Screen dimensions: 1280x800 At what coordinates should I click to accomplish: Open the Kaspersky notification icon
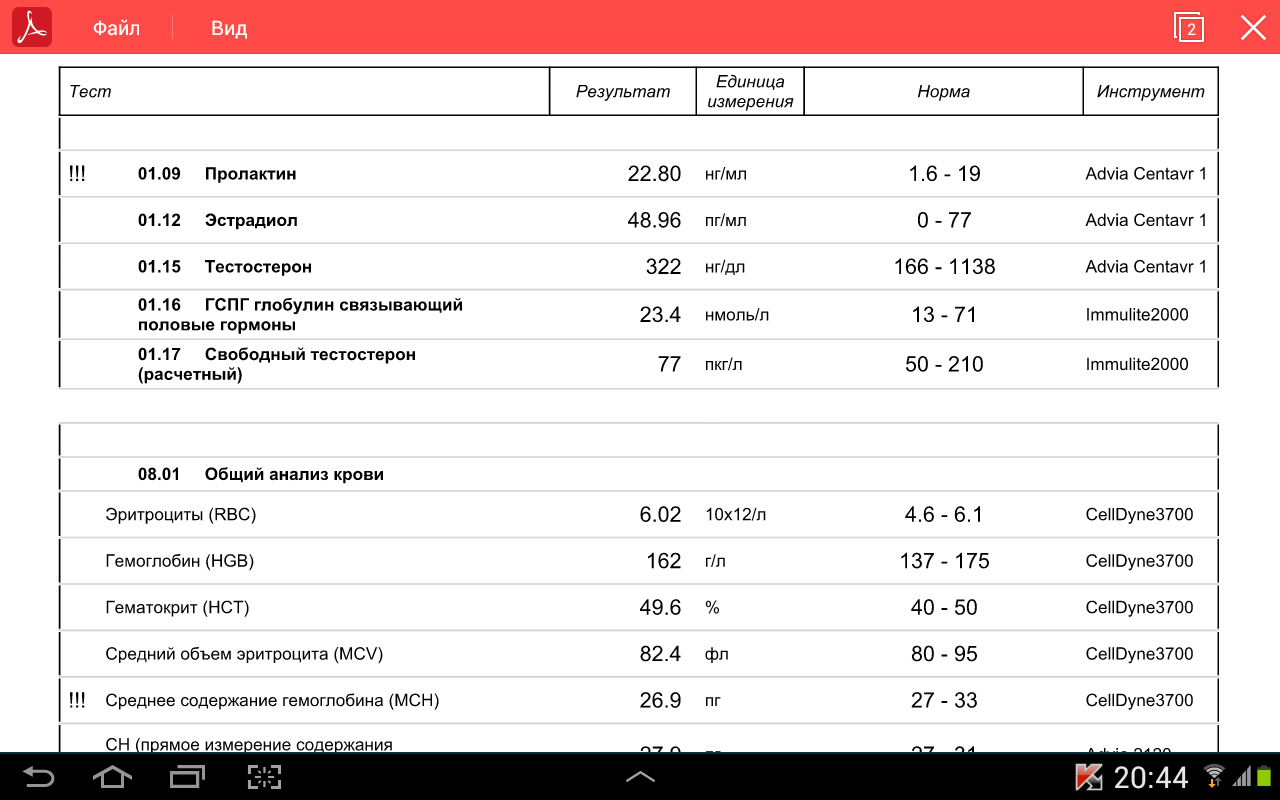1088,777
